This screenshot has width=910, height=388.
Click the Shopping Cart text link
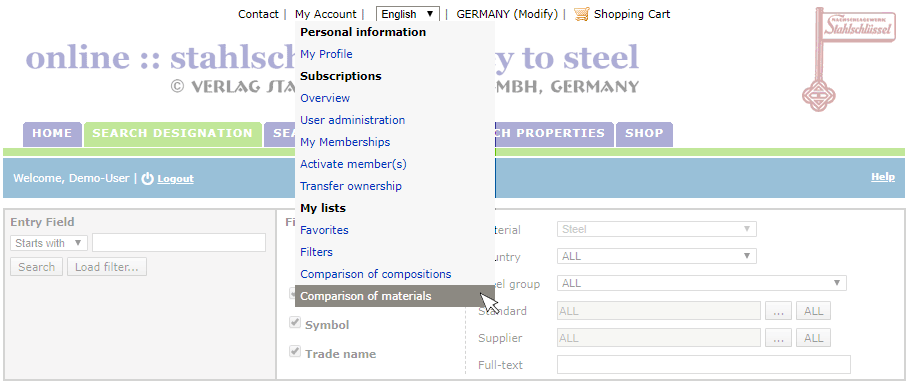coord(632,14)
